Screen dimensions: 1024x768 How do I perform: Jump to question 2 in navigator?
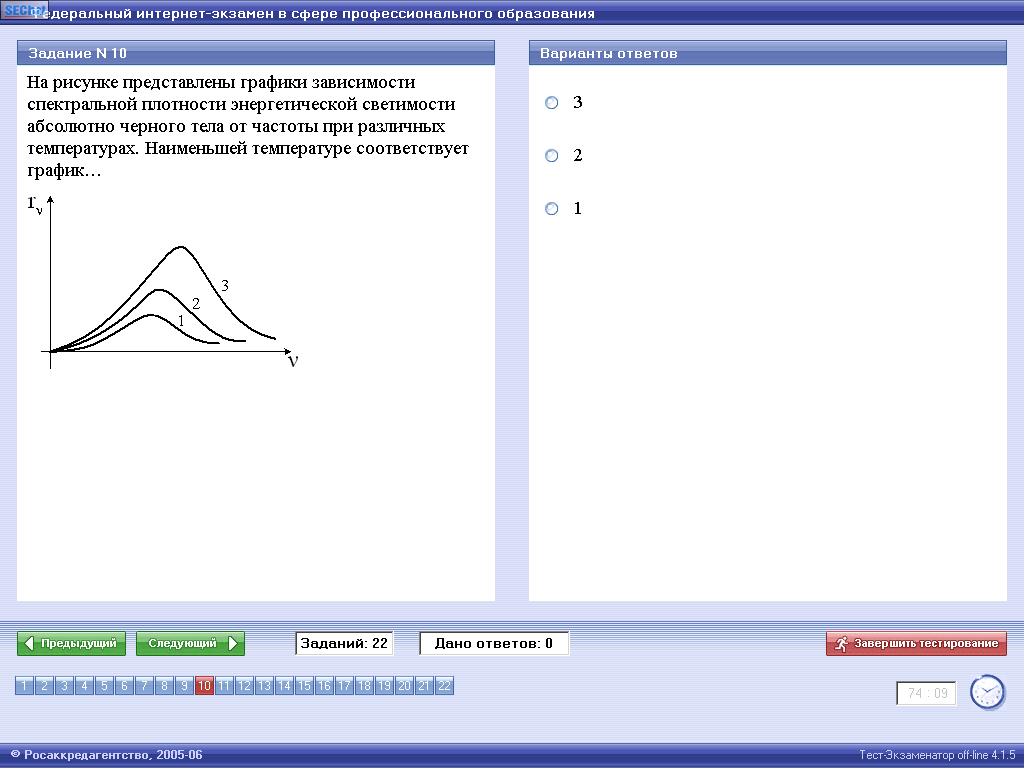[x=44, y=686]
